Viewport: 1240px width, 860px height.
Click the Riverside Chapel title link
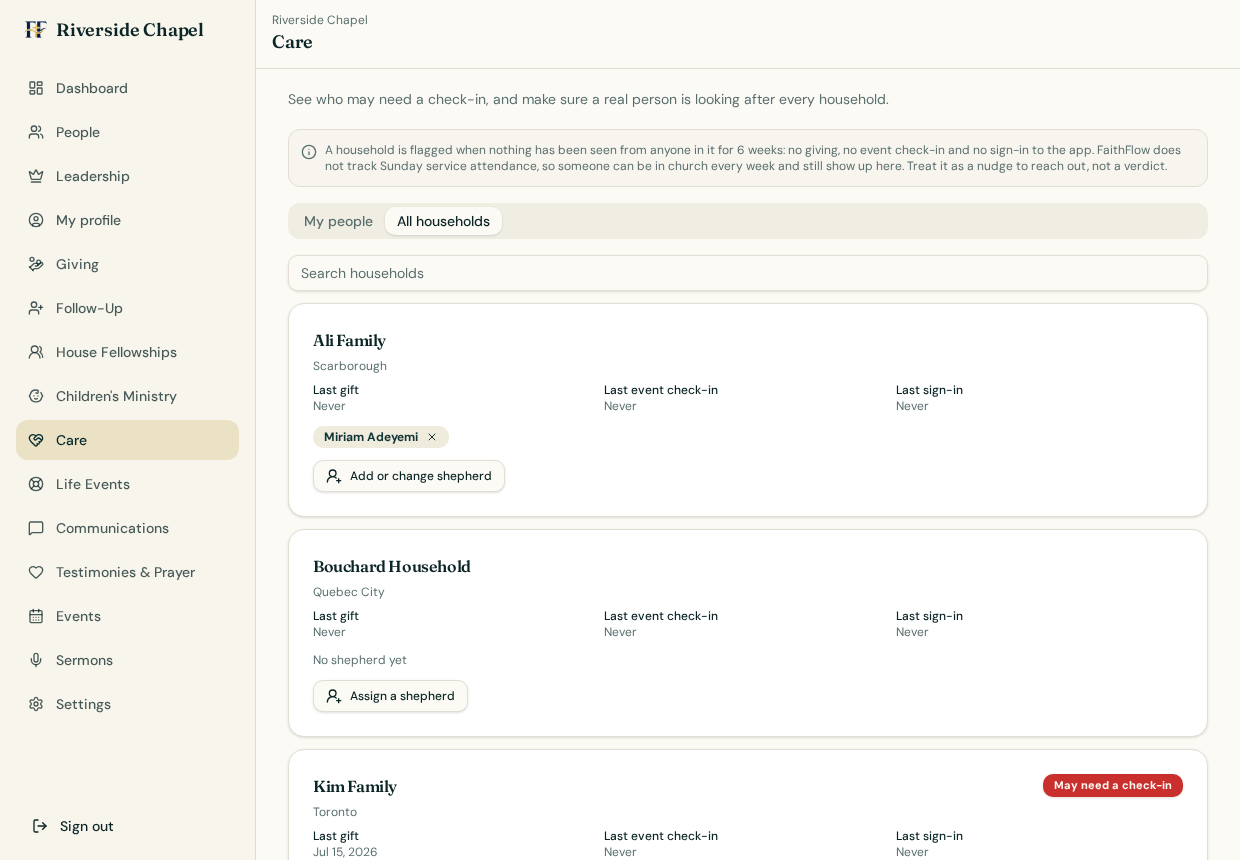[x=129, y=30]
